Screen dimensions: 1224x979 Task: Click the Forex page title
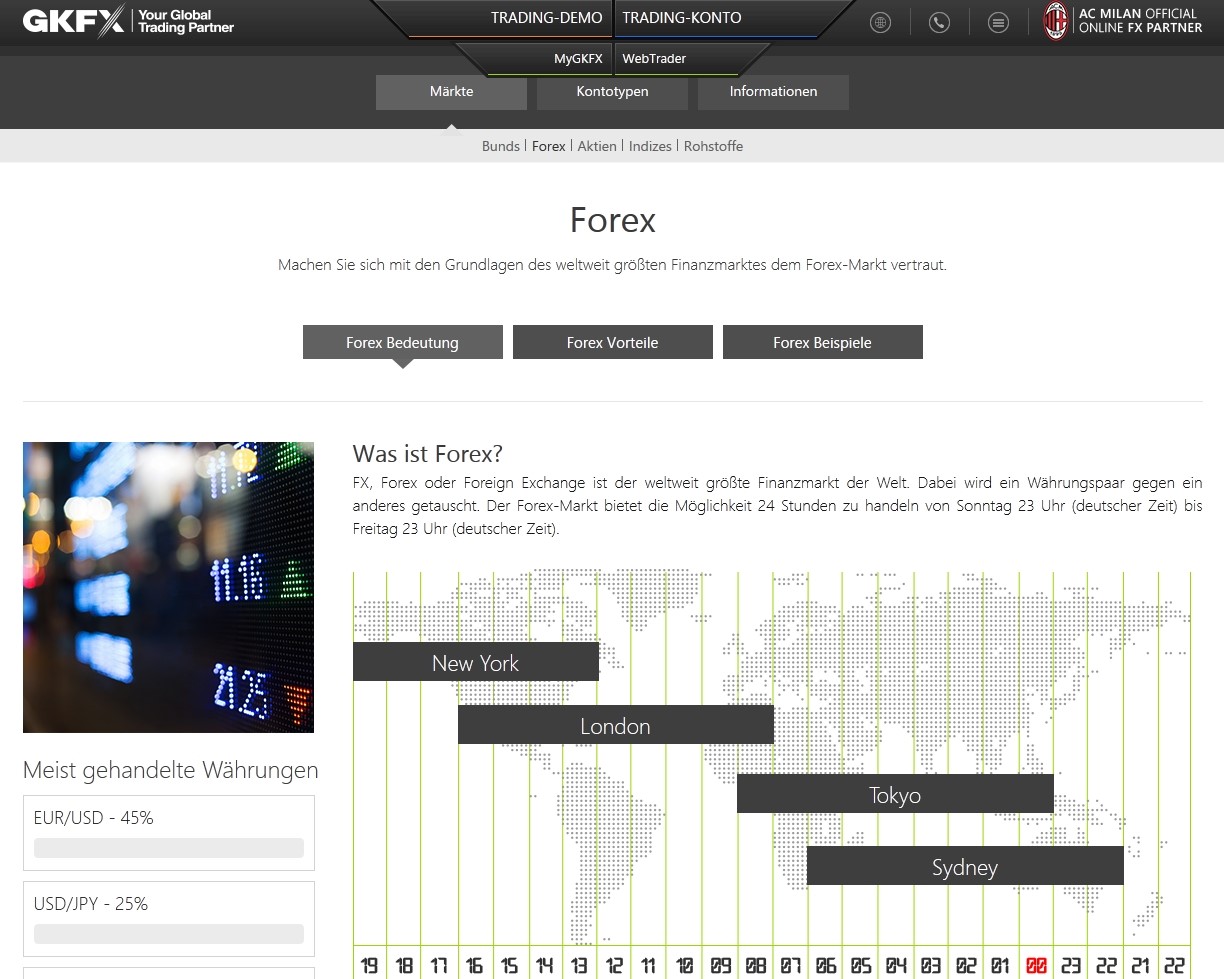[x=612, y=220]
